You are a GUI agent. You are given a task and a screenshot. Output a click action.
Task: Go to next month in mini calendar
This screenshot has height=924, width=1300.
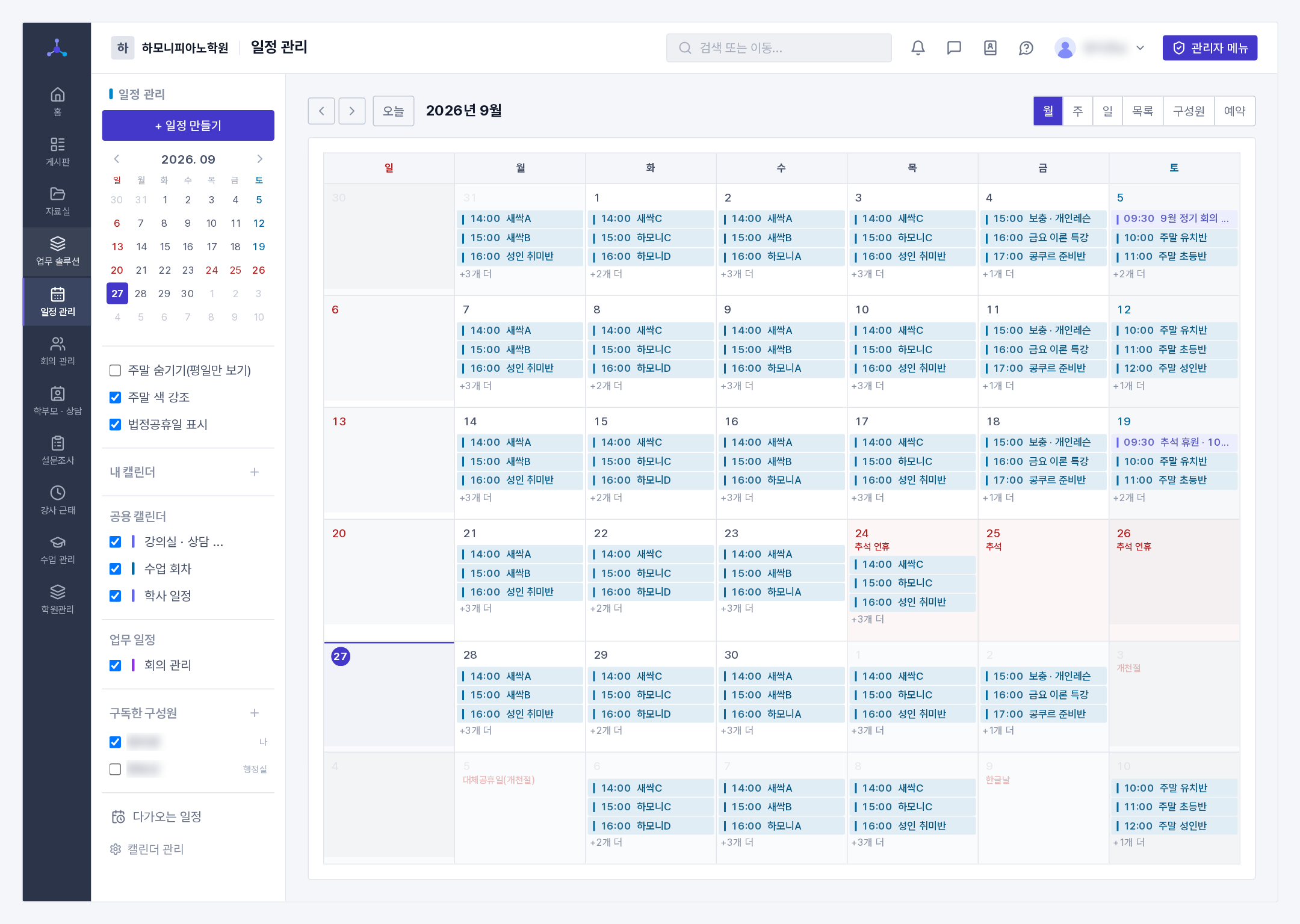[x=259, y=159]
